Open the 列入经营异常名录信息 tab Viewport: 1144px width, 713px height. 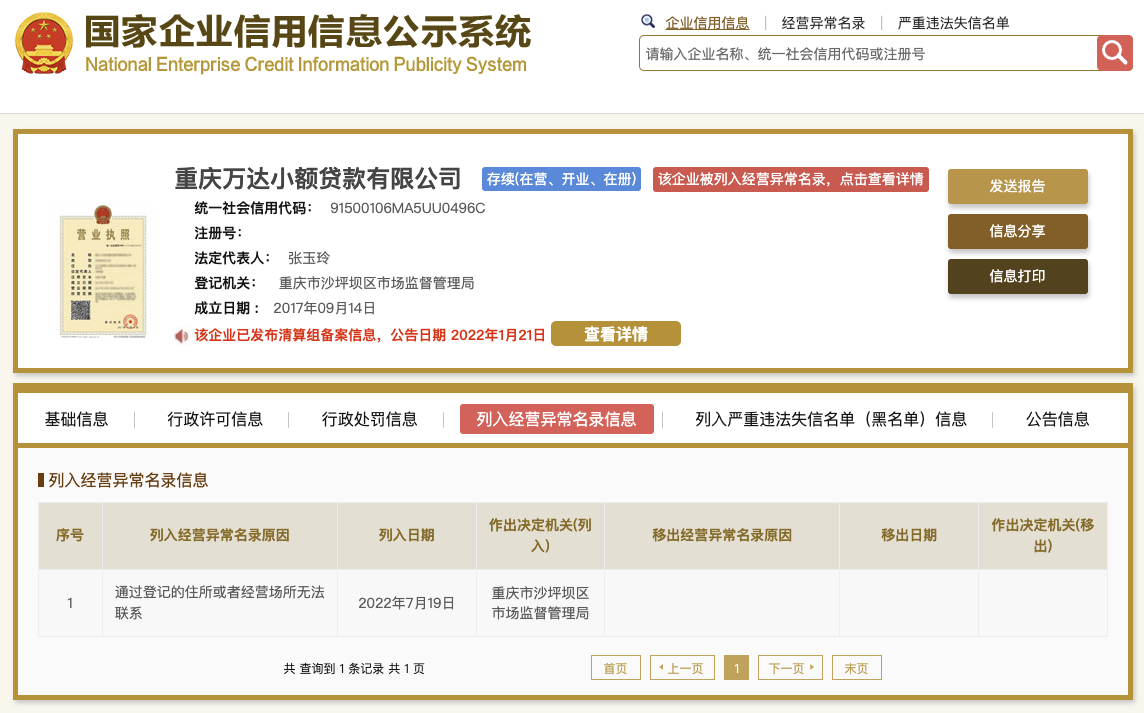click(x=557, y=419)
